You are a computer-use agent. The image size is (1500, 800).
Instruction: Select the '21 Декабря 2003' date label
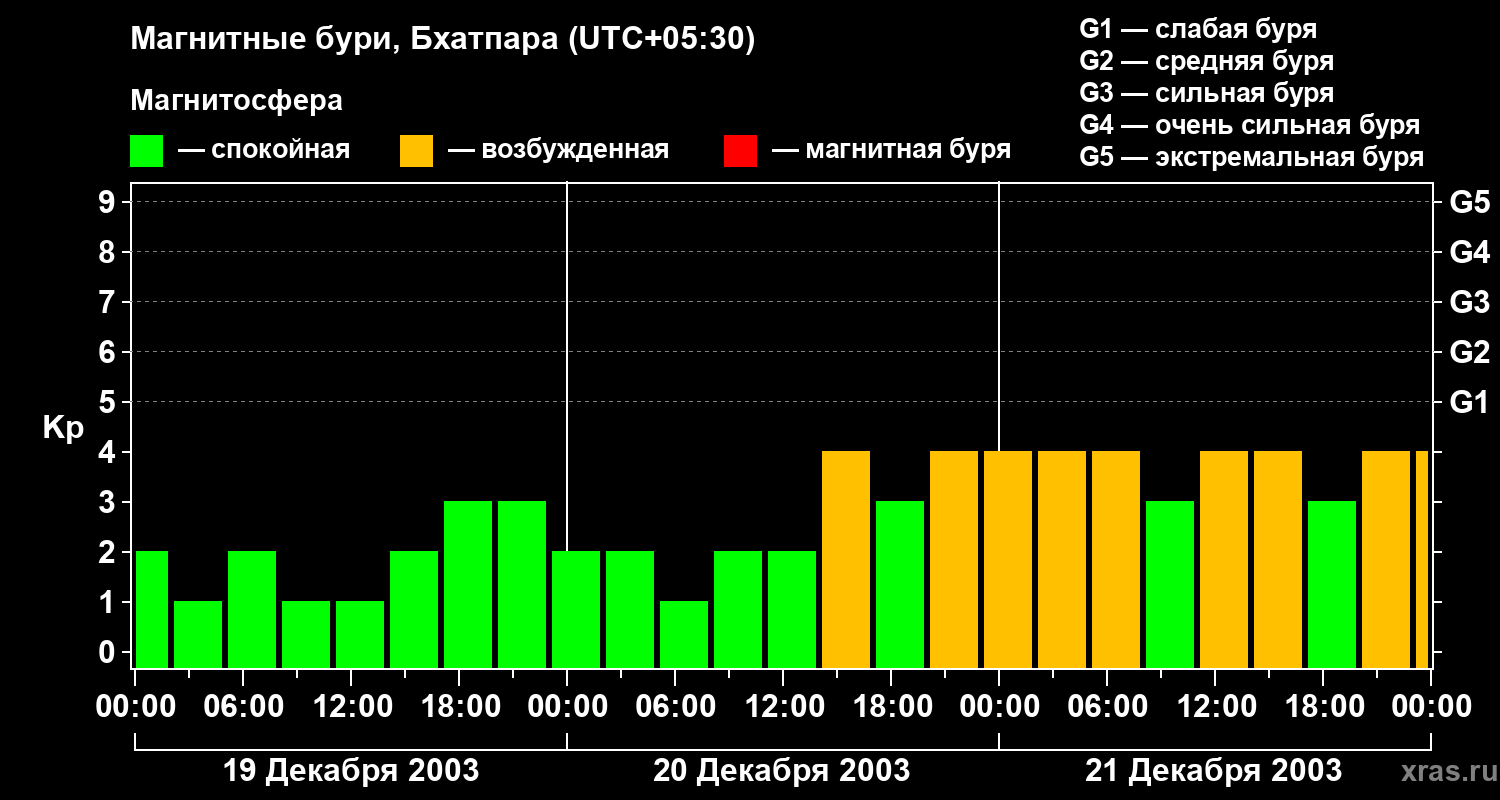(1214, 771)
